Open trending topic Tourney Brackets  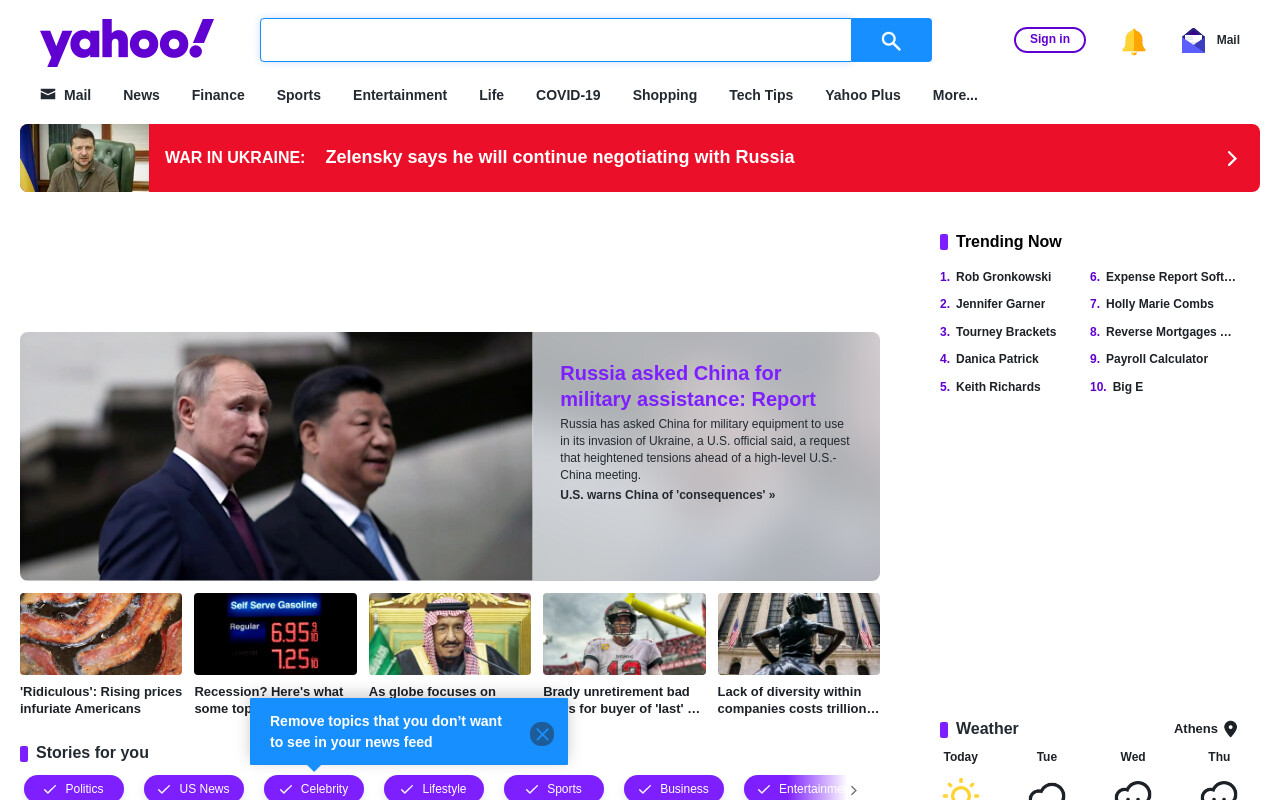point(1006,332)
